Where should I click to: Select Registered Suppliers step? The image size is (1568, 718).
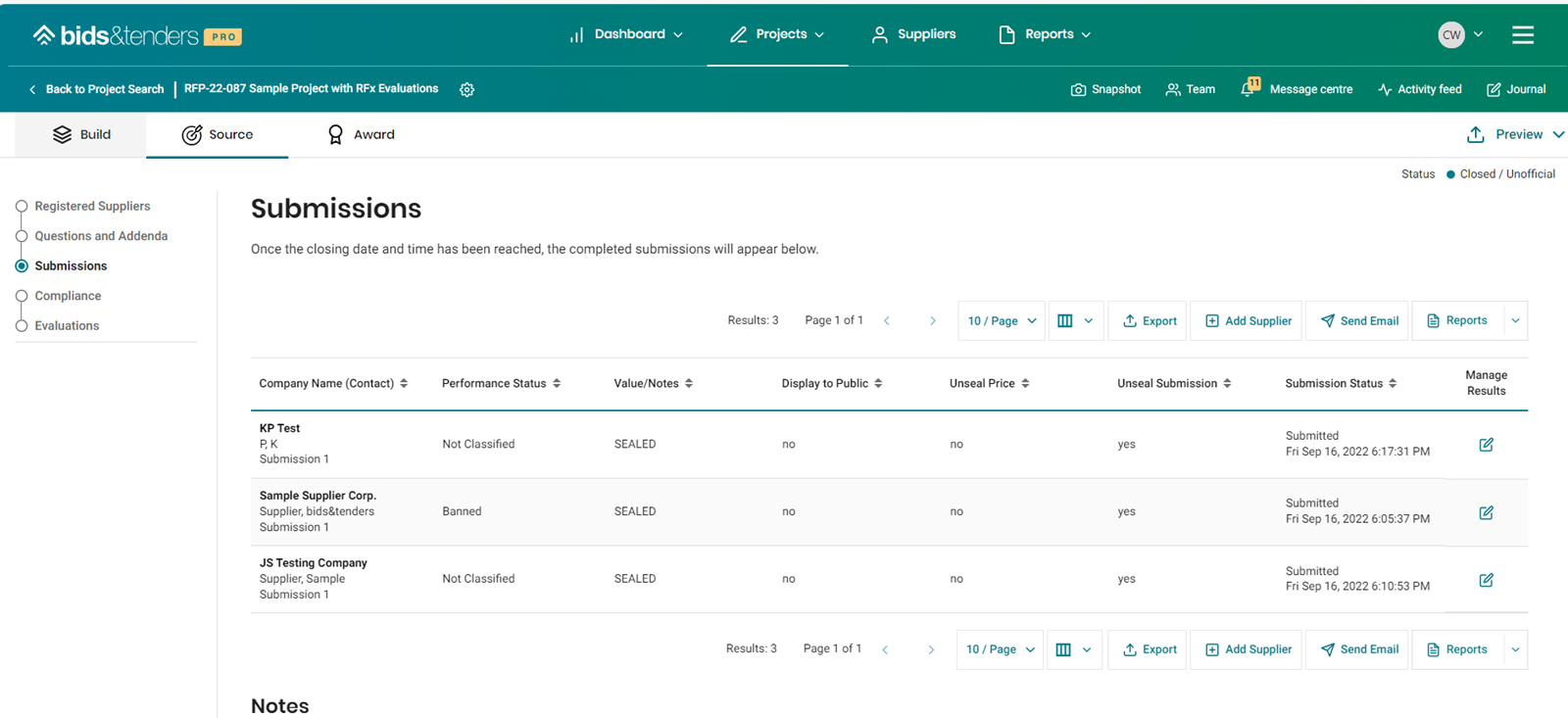click(92, 206)
